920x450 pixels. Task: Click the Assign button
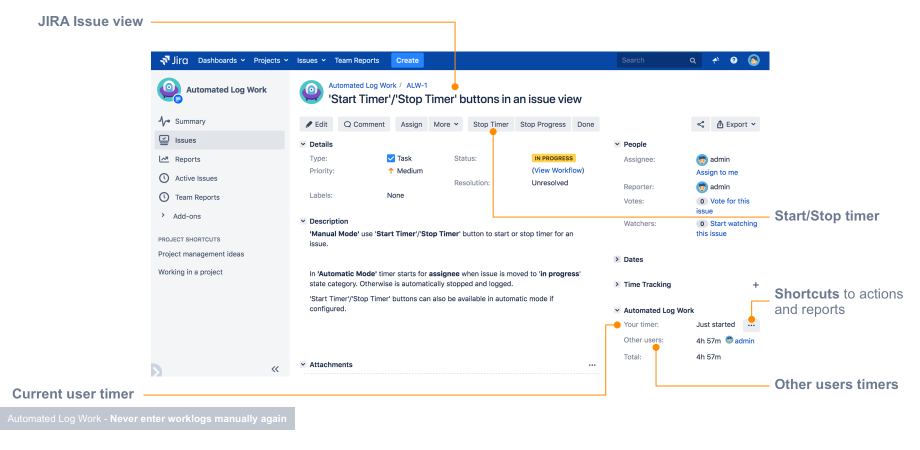coord(411,124)
